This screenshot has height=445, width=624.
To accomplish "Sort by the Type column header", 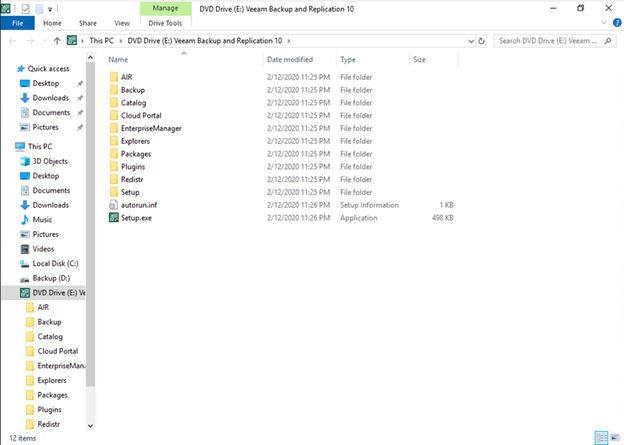I will coord(348,59).
